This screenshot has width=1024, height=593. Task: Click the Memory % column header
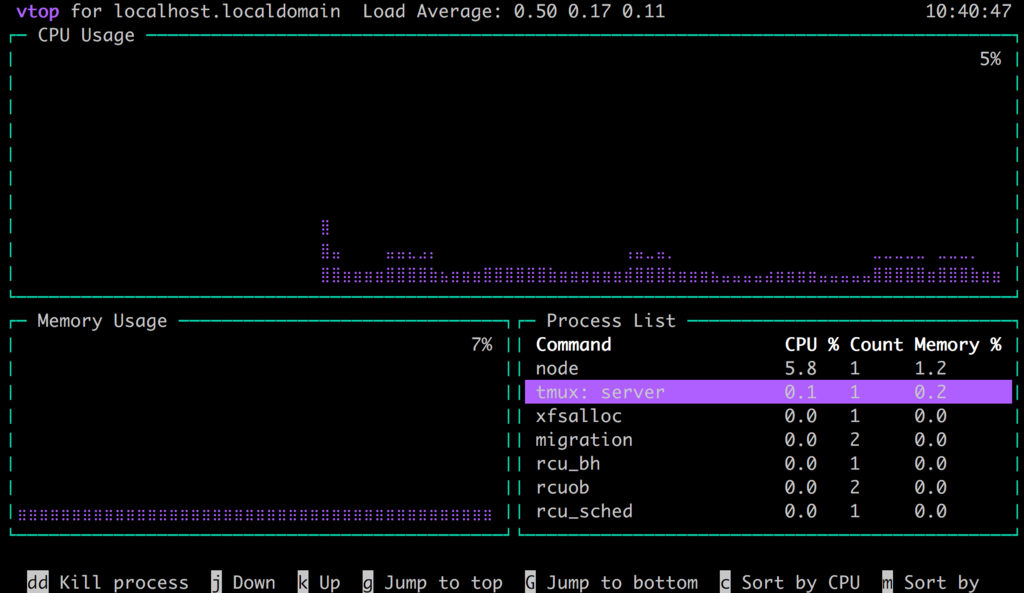click(x=957, y=344)
